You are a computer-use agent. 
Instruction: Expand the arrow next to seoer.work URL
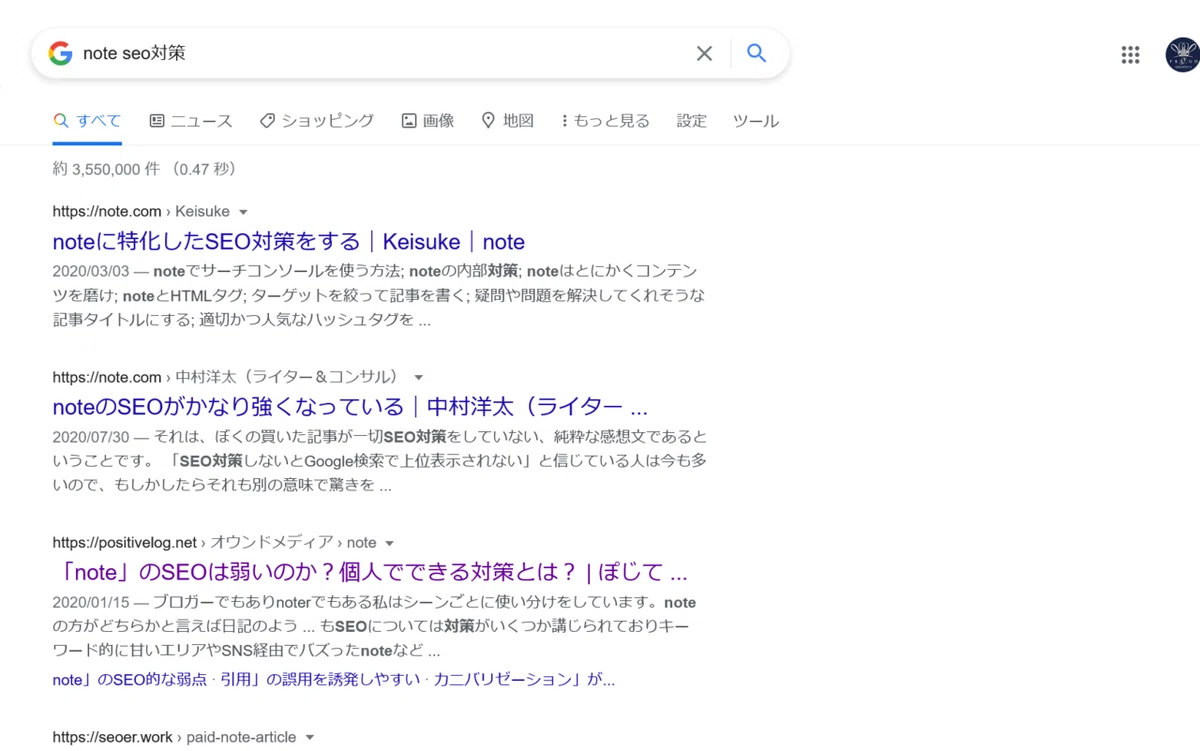click(310, 738)
